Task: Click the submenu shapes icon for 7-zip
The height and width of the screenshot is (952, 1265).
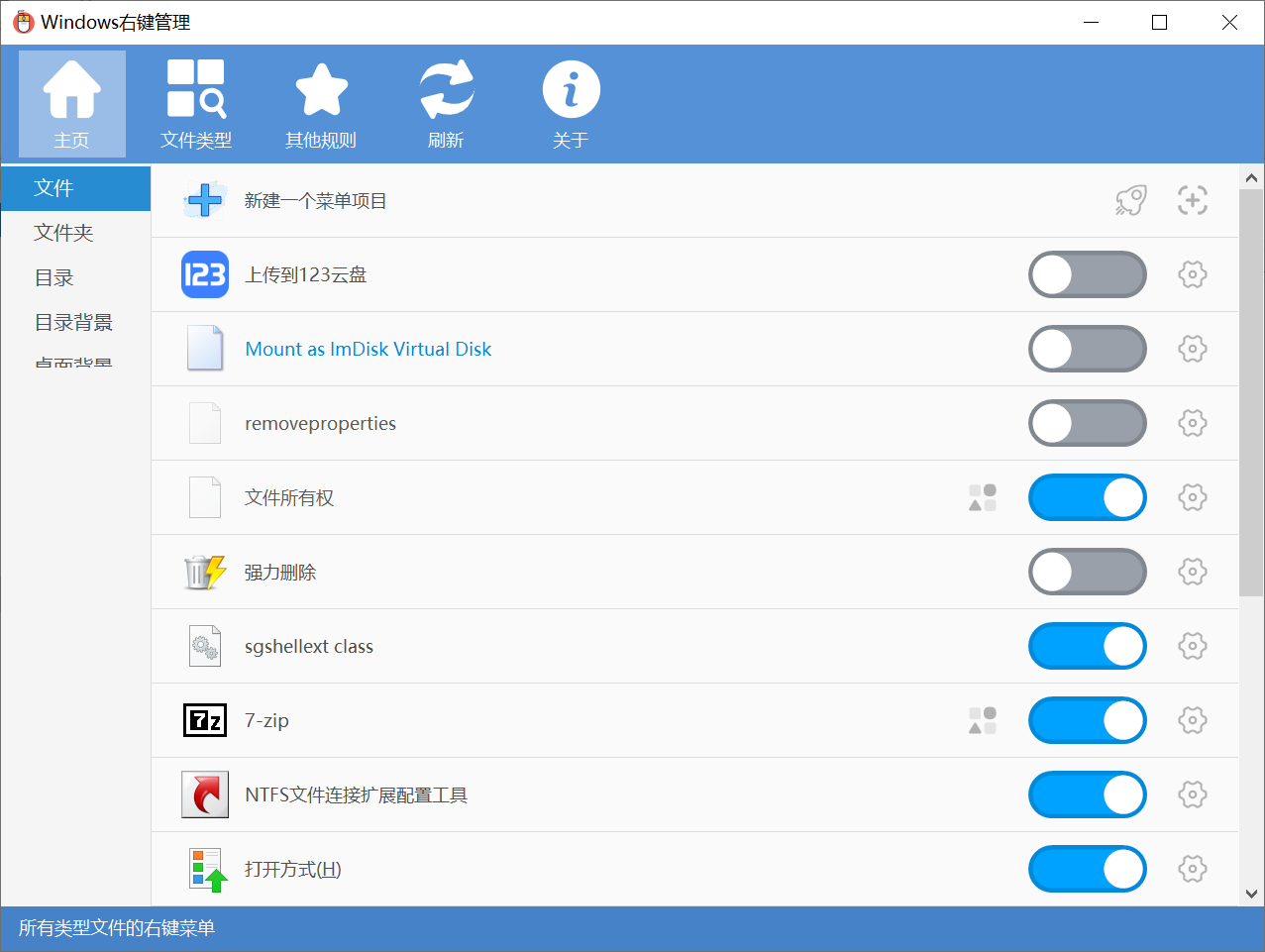Action: tap(983, 720)
